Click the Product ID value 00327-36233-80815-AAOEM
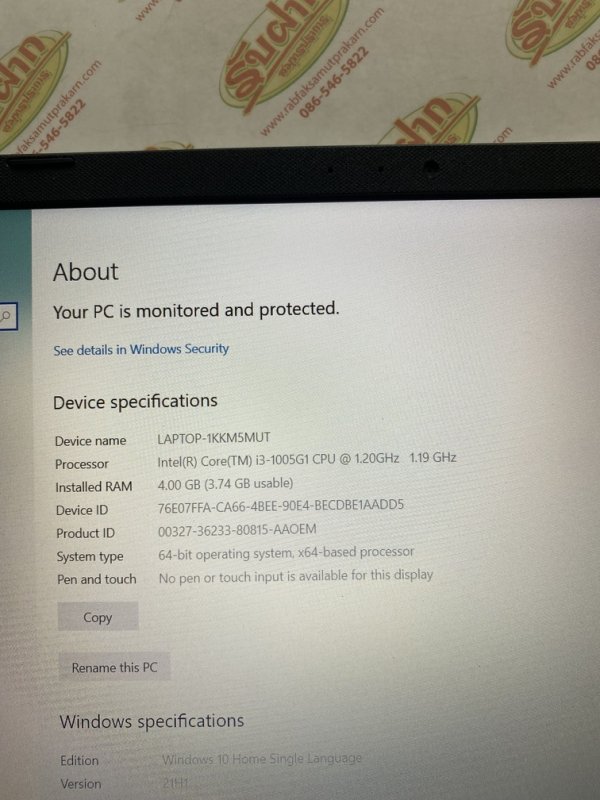 pyautogui.click(x=237, y=530)
